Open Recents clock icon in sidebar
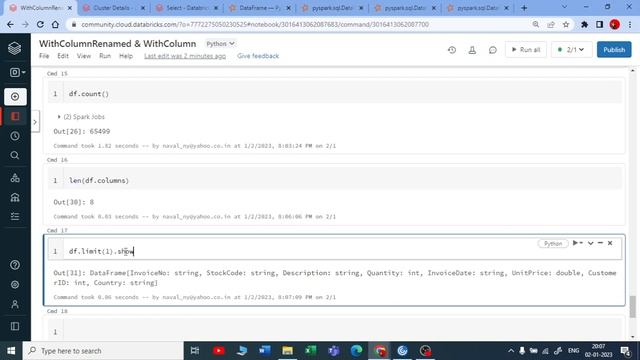The image size is (640, 360). 15,136
